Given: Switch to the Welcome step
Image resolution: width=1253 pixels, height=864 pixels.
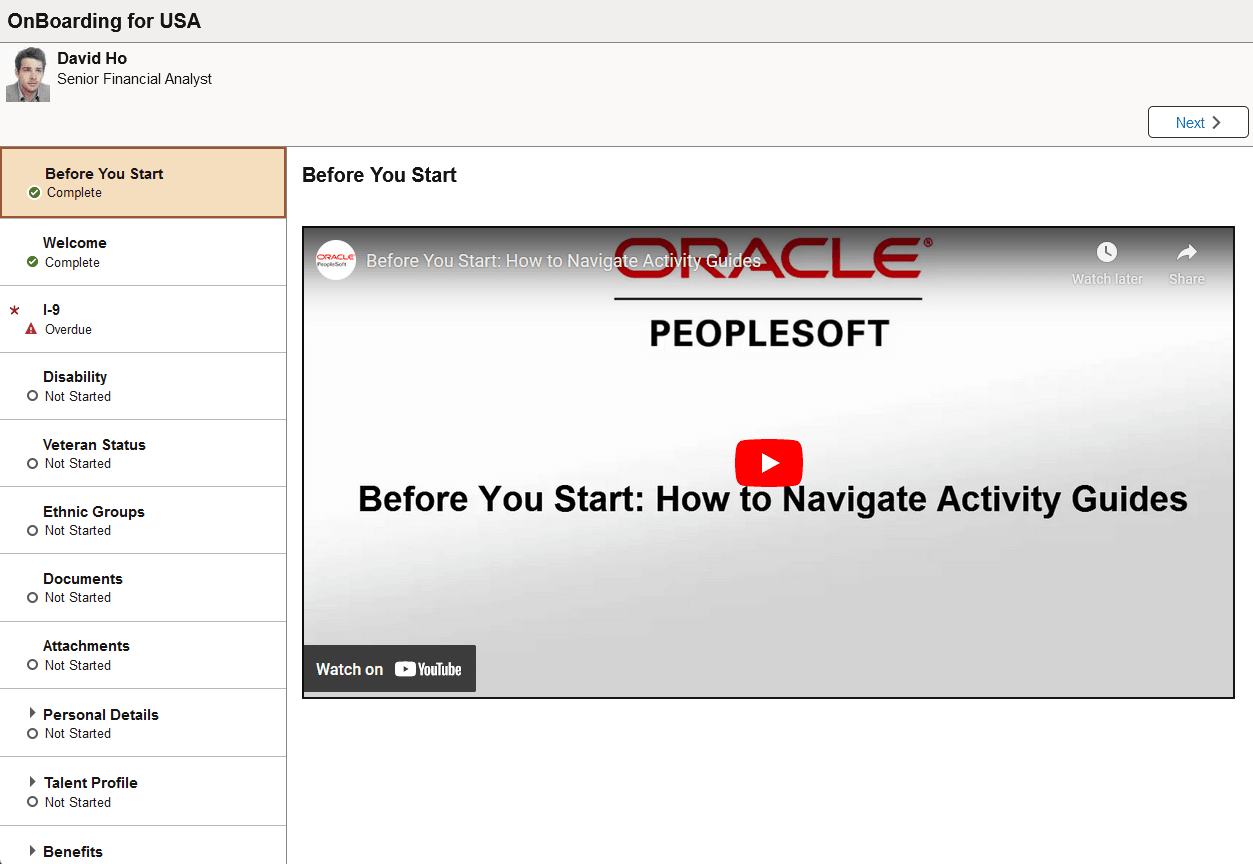Looking at the screenshot, I should [x=143, y=251].
